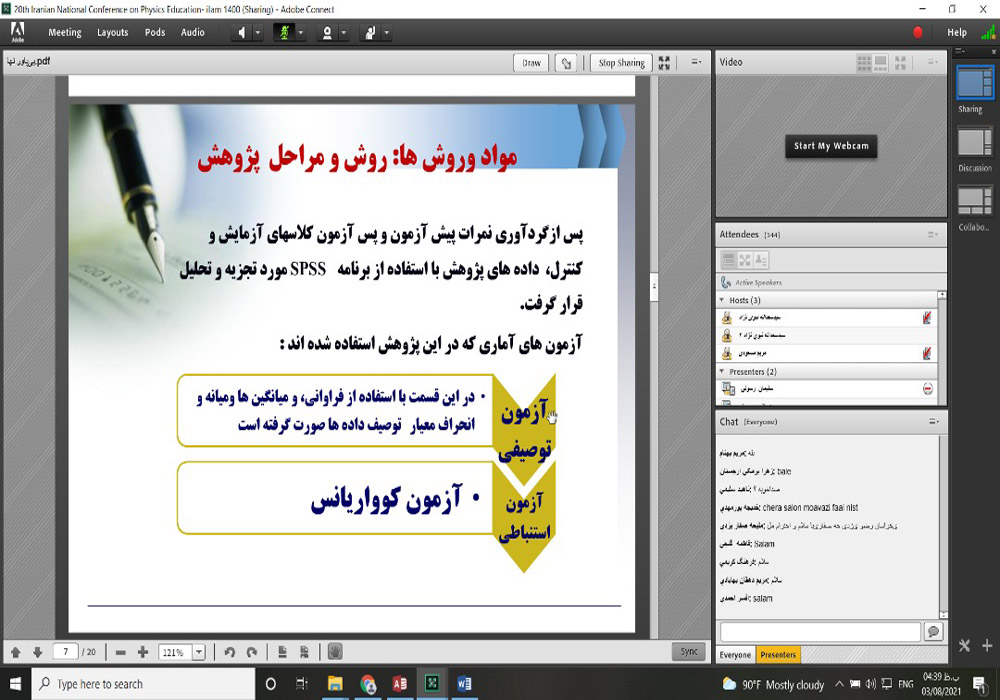The image size is (1000, 700).
Task: Collapse the Hosts (3) group
Action: [721, 298]
